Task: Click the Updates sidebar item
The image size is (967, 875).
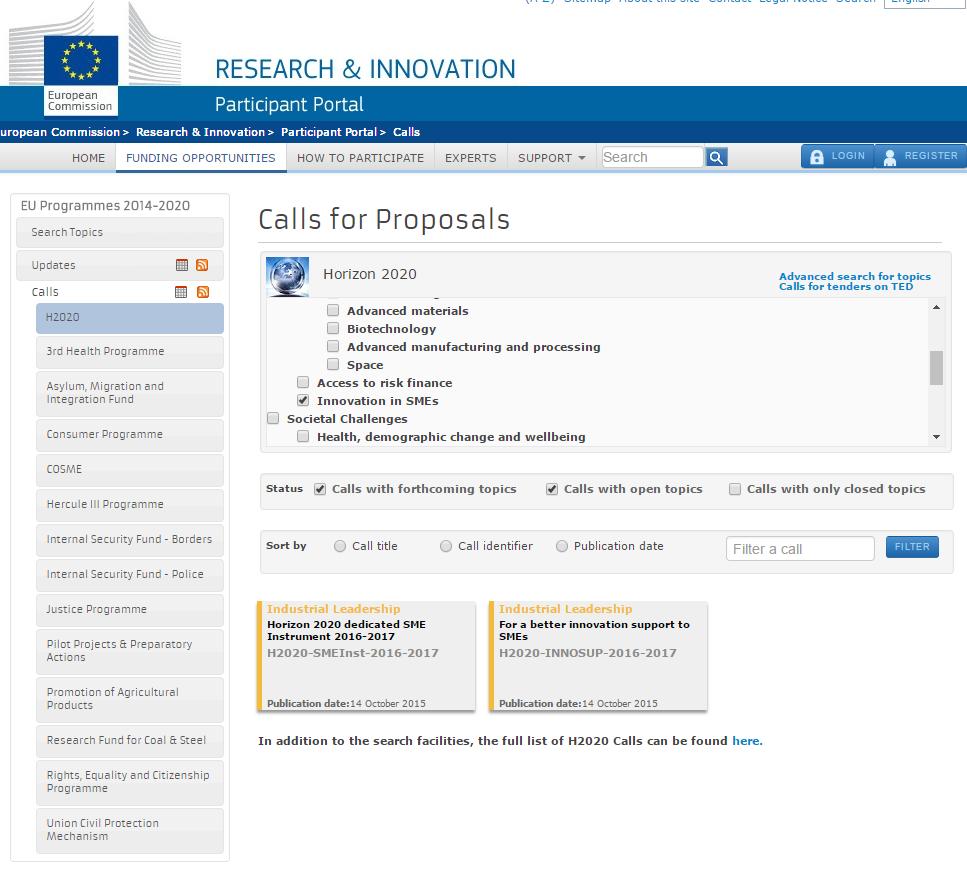Action: pyautogui.click(x=120, y=265)
